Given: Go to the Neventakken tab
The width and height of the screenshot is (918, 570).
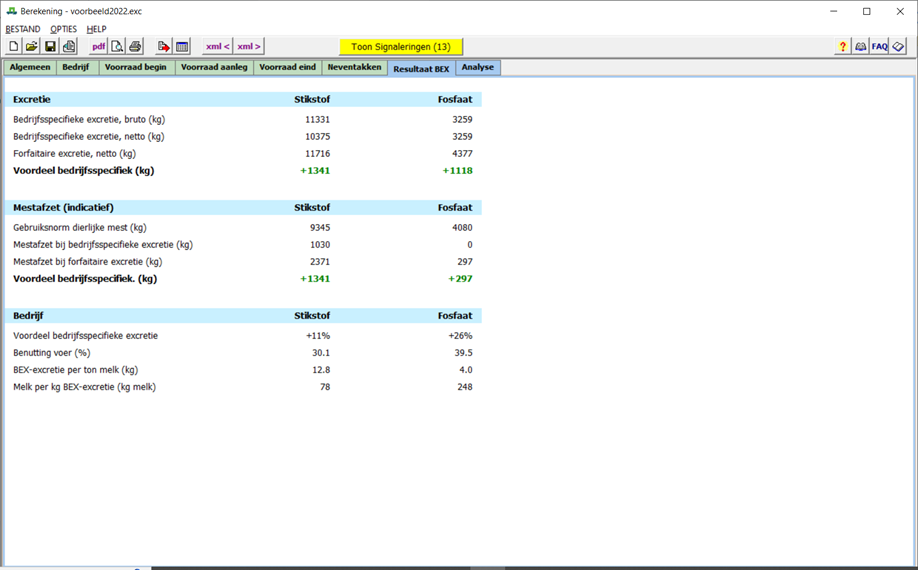Looking at the screenshot, I should [x=354, y=68].
